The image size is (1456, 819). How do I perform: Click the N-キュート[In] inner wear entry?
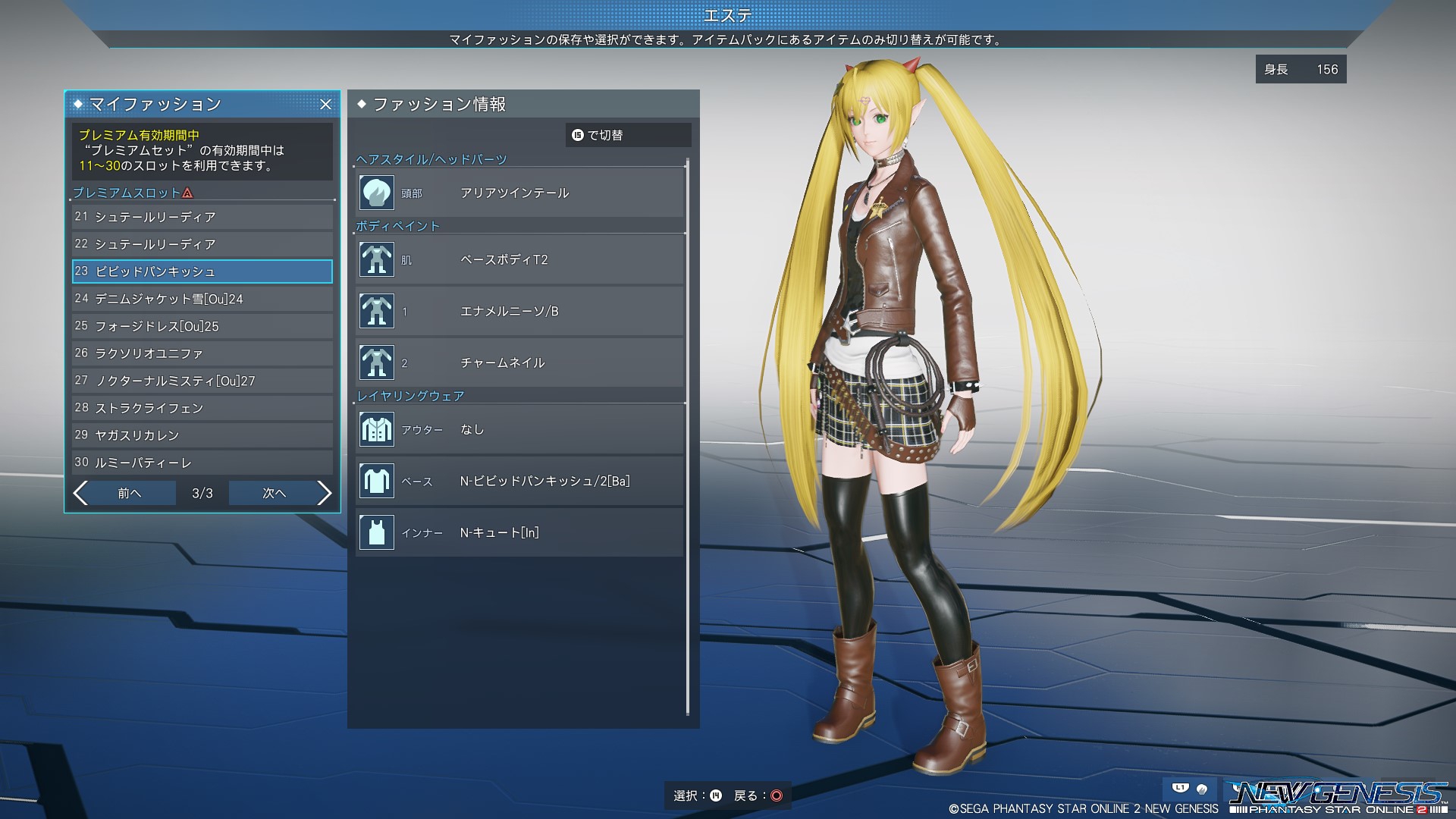(x=520, y=532)
